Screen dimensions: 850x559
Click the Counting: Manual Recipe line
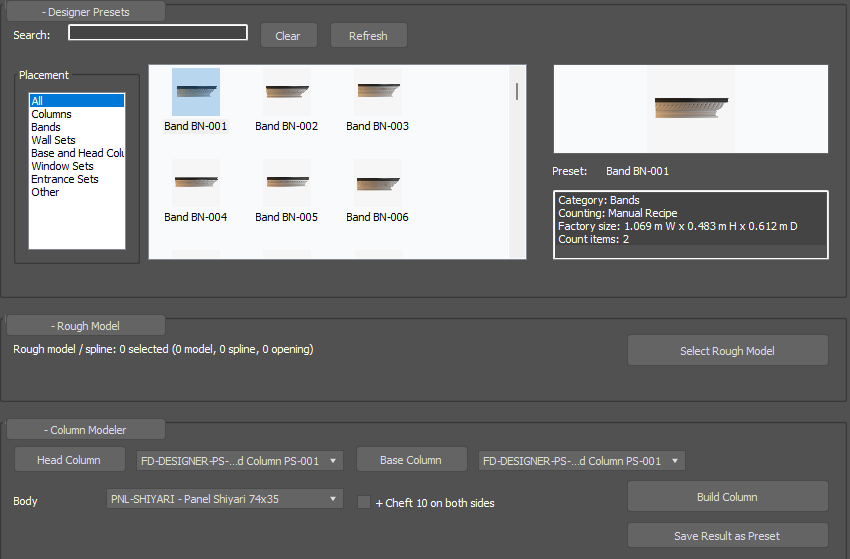tap(618, 213)
